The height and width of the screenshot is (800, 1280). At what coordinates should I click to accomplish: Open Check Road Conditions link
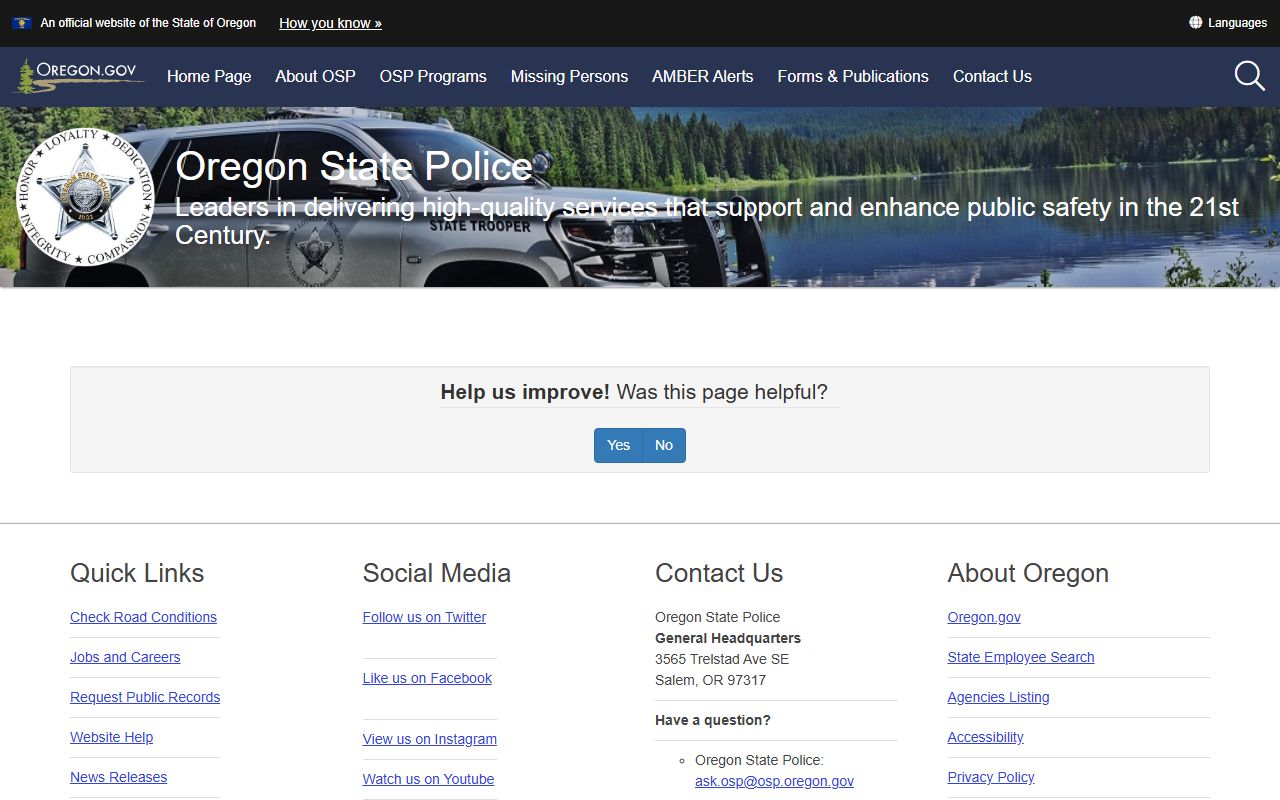point(143,617)
